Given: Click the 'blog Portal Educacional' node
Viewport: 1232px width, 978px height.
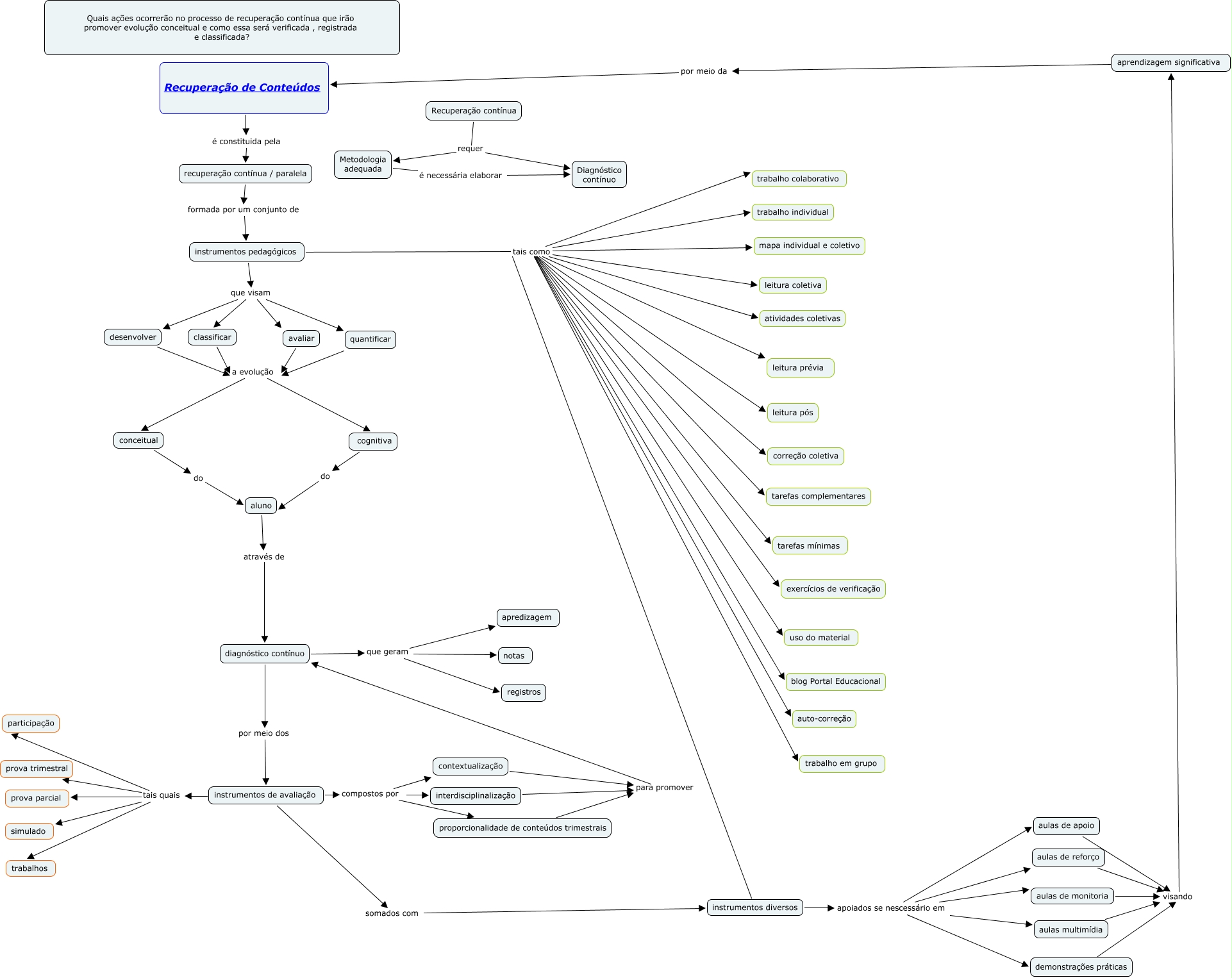Looking at the screenshot, I should pos(835,682).
